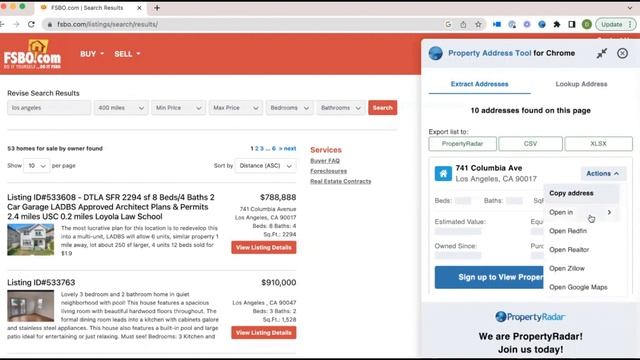This screenshot has height=360, width=640.
Task: Go to results page 6
Action: coord(274,149)
